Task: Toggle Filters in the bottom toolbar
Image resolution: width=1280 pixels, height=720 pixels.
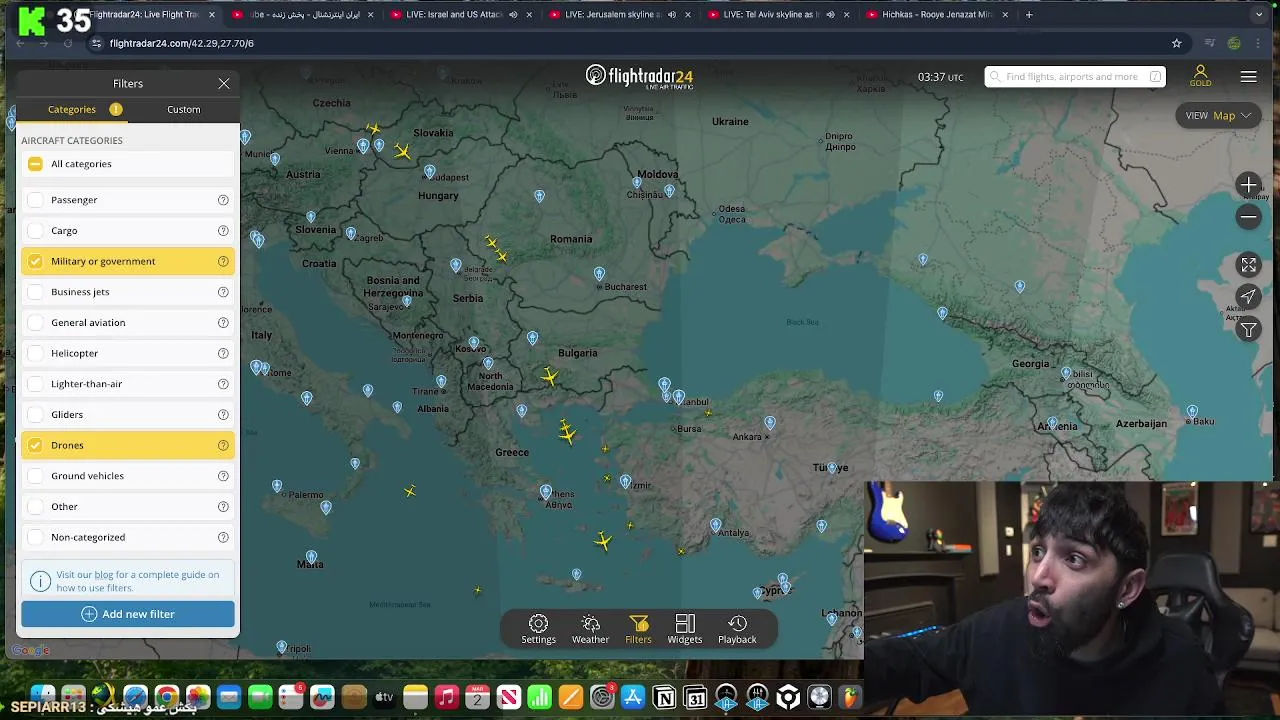Action: point(638,629)
